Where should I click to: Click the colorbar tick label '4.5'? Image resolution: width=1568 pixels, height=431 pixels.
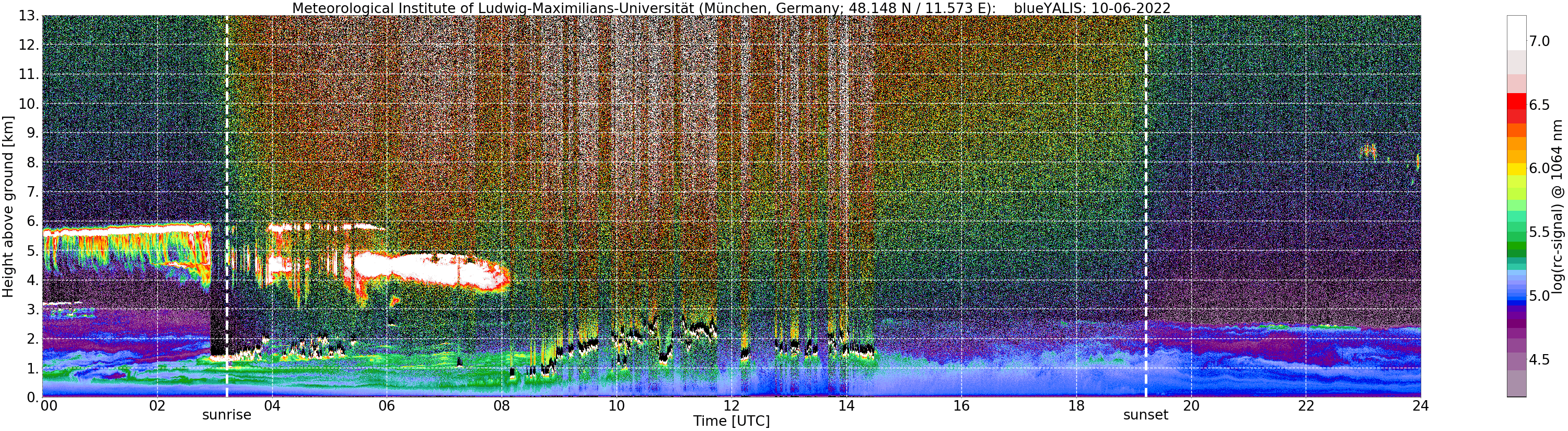[x=1539, y=360]
